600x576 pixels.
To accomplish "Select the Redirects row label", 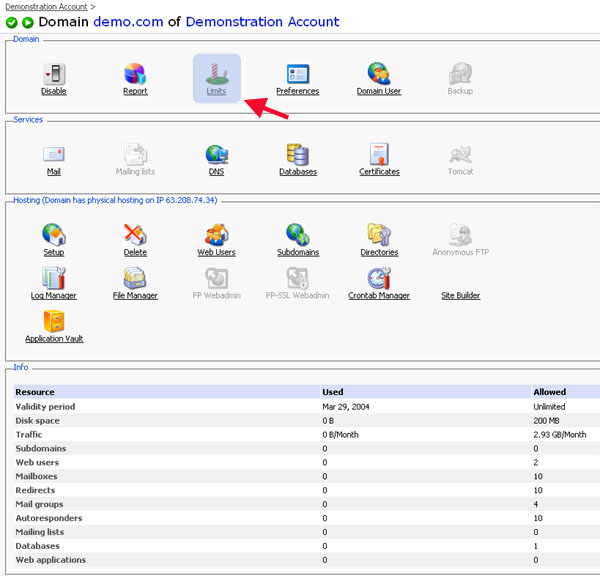I will [35, 490].
